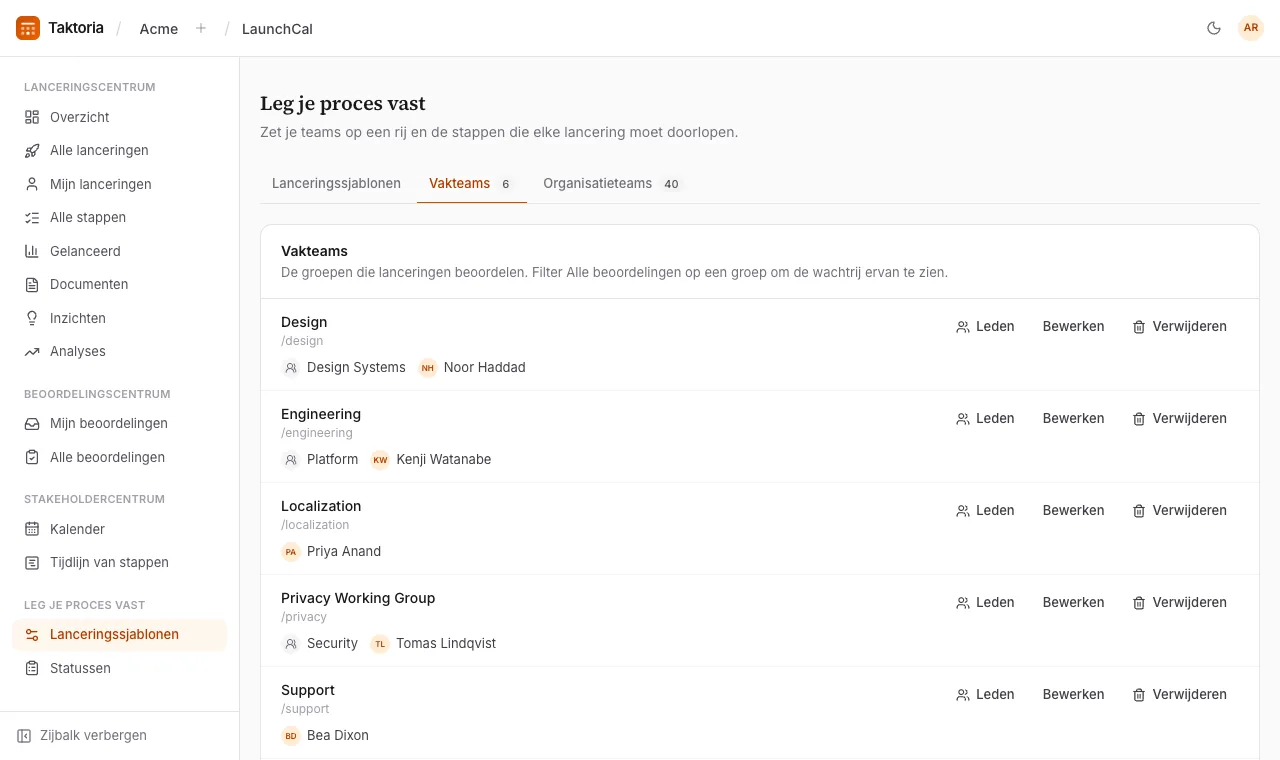
Task: Click the Noor Haddad member name
Action: click(x=485, y=367)
